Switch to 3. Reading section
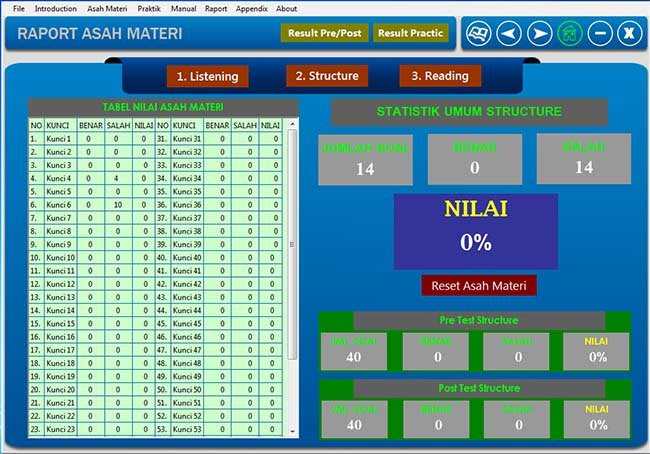This screenshot has height=454, width=650. 440,76
